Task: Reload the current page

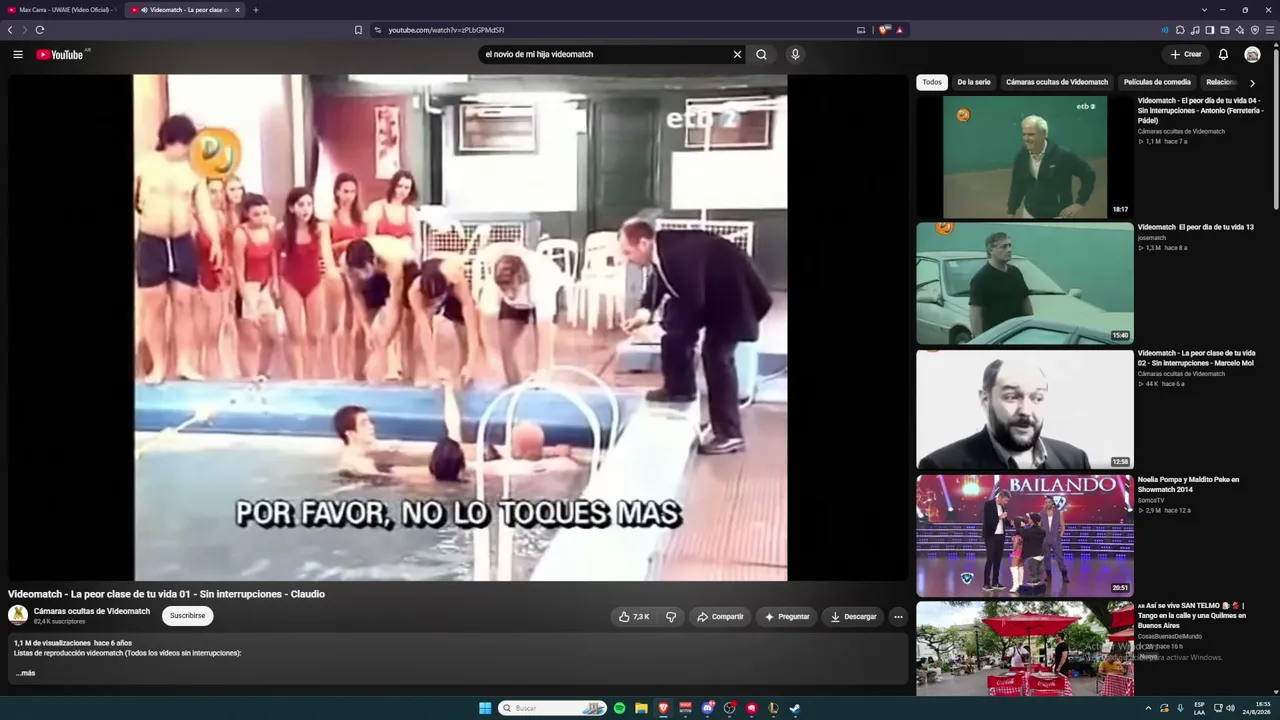Action: (x=40, y=30)
